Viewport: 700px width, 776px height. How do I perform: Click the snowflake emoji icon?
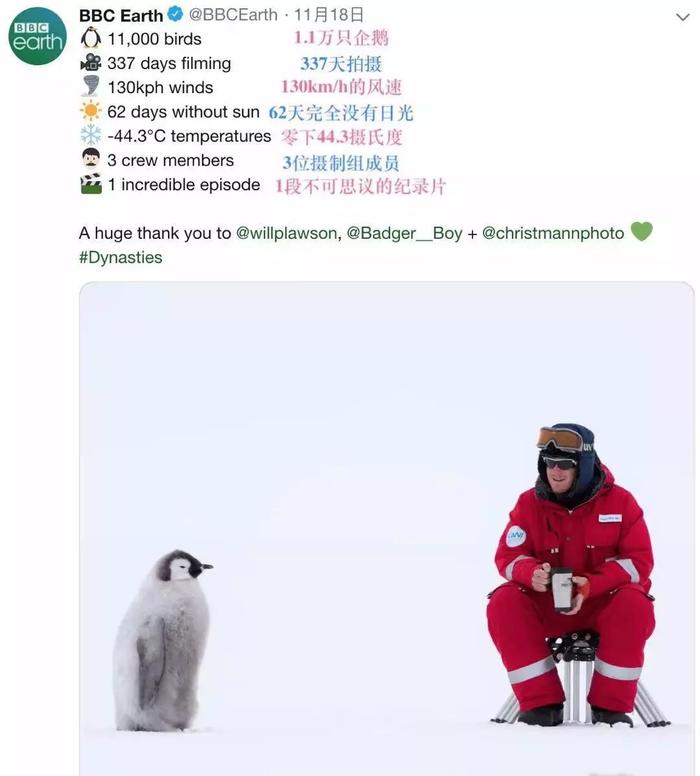click(x=91, y=135)
